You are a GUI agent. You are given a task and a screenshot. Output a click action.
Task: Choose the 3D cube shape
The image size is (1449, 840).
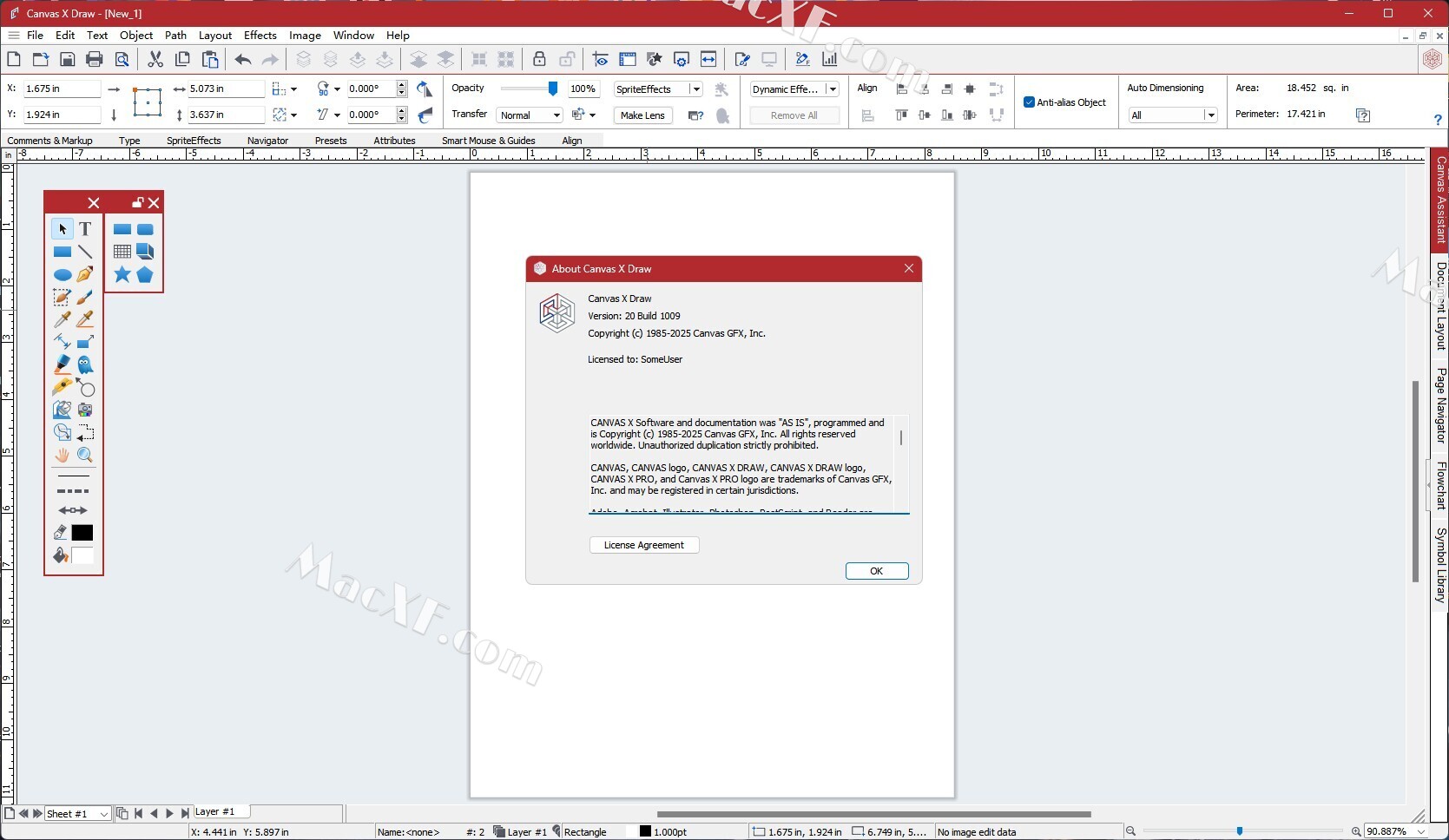(x=145, y=252)
